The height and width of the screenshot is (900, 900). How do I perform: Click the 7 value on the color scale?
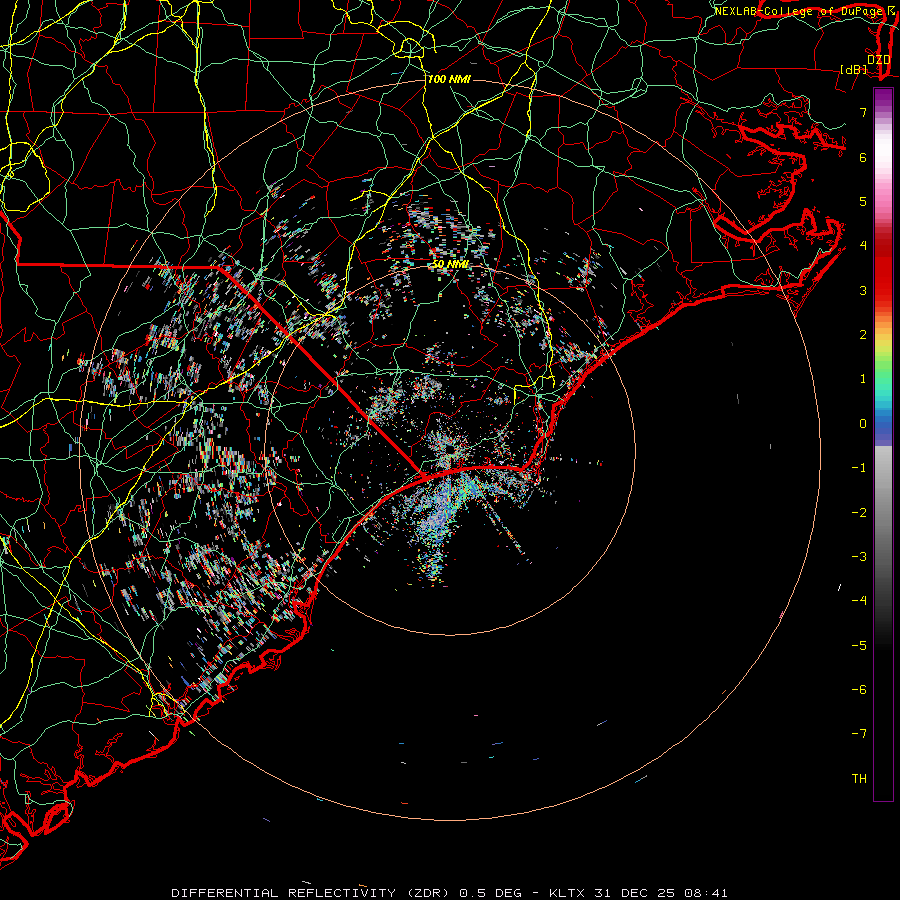pyautogui.click(x=863, y=112)
